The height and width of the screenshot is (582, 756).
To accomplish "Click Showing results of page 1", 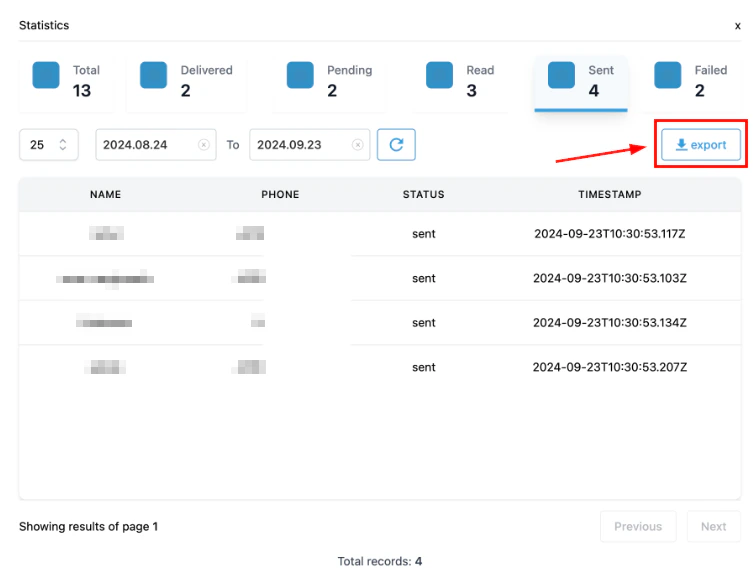I will [x=88, y=527].
